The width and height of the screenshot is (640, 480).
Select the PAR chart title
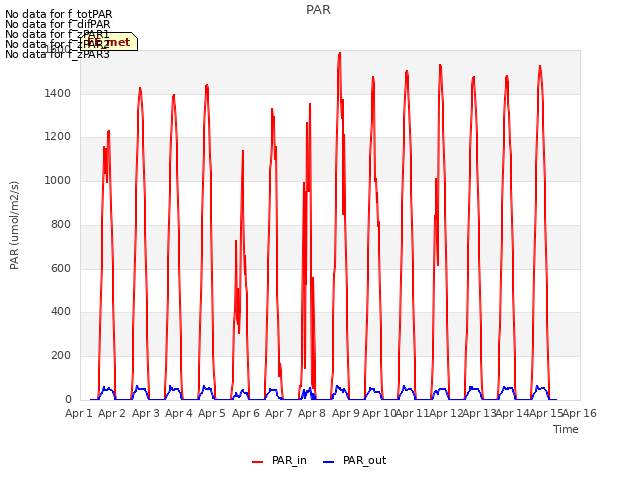coord(318,10)
